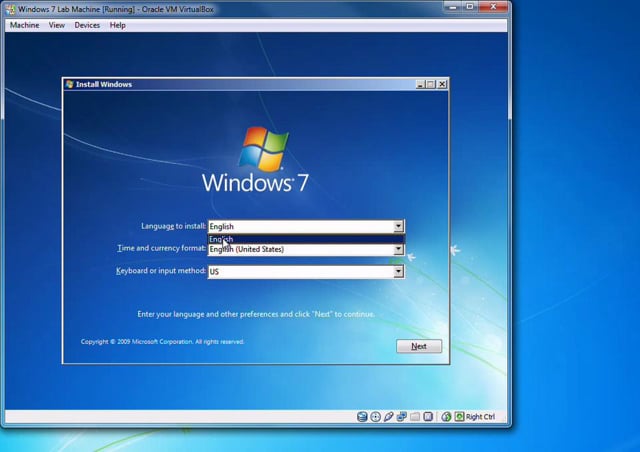Click the mouse integration status icon
The height and width of the screenshot is (452, 640).
[446, 416]
